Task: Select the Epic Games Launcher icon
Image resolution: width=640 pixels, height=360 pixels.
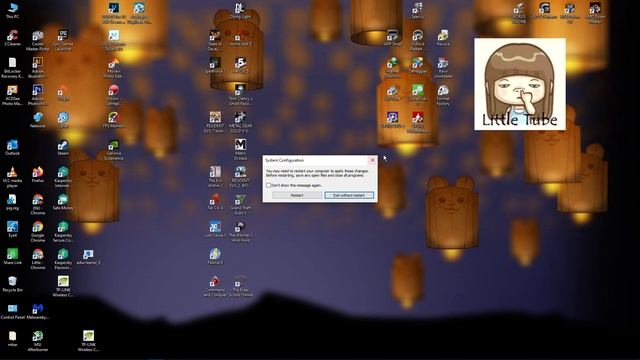Action: pyautogui.click(x=63, y=40)
